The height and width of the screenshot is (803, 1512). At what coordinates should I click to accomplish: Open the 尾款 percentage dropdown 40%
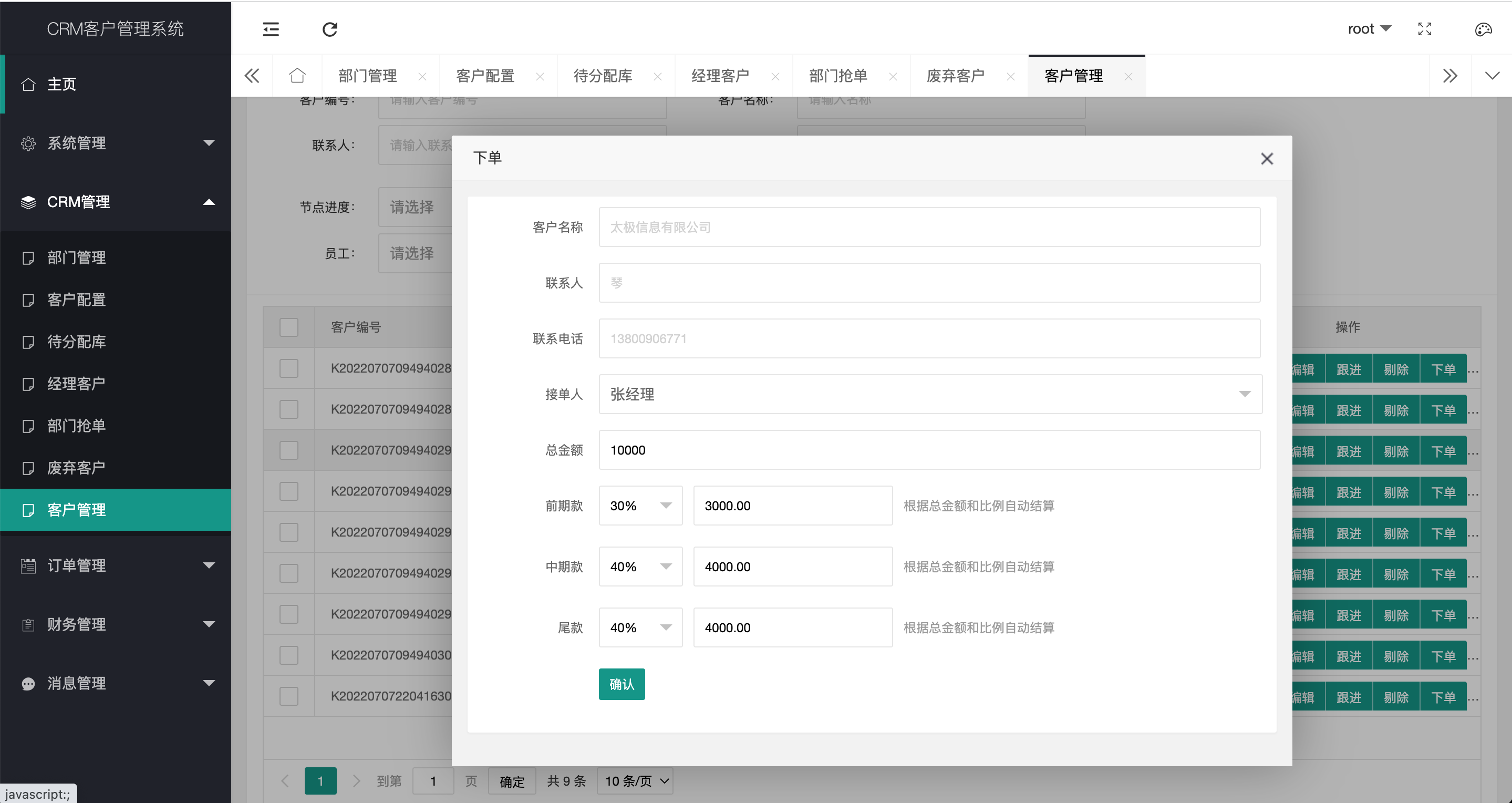click(x=640, y=627)
